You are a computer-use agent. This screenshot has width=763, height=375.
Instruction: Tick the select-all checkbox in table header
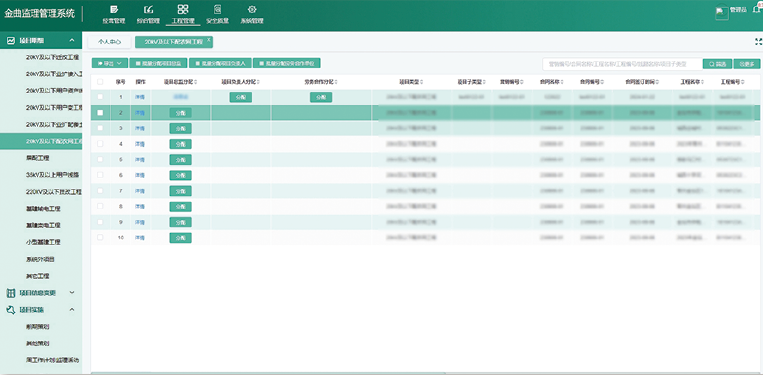tap(100, 82)
